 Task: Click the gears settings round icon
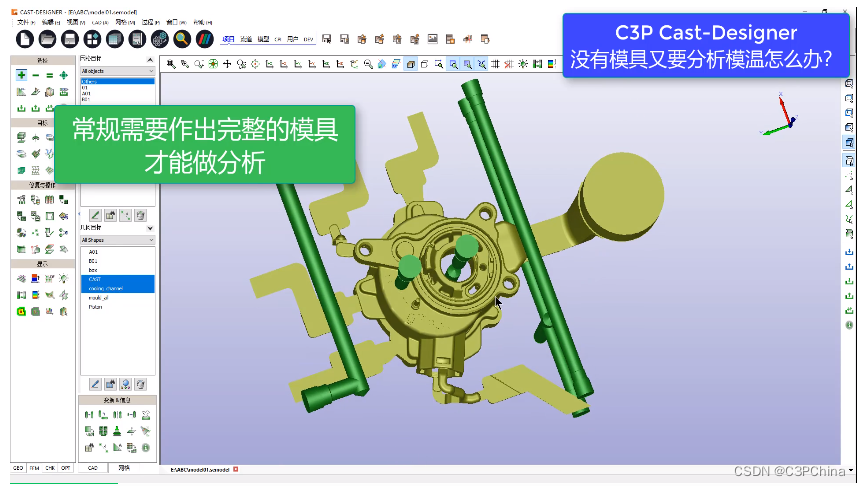click(160, 39)
